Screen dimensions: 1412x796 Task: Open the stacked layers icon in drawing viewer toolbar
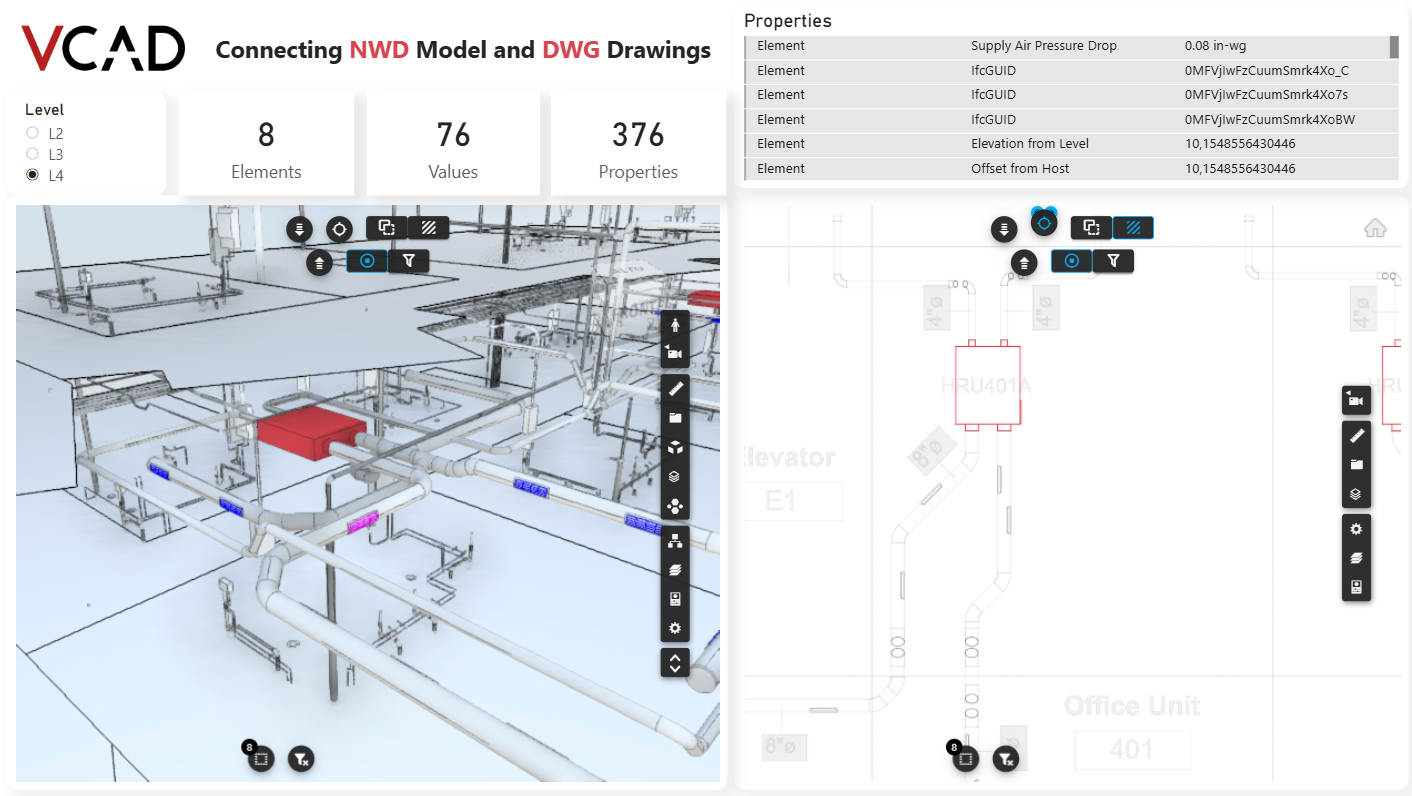1356,494
